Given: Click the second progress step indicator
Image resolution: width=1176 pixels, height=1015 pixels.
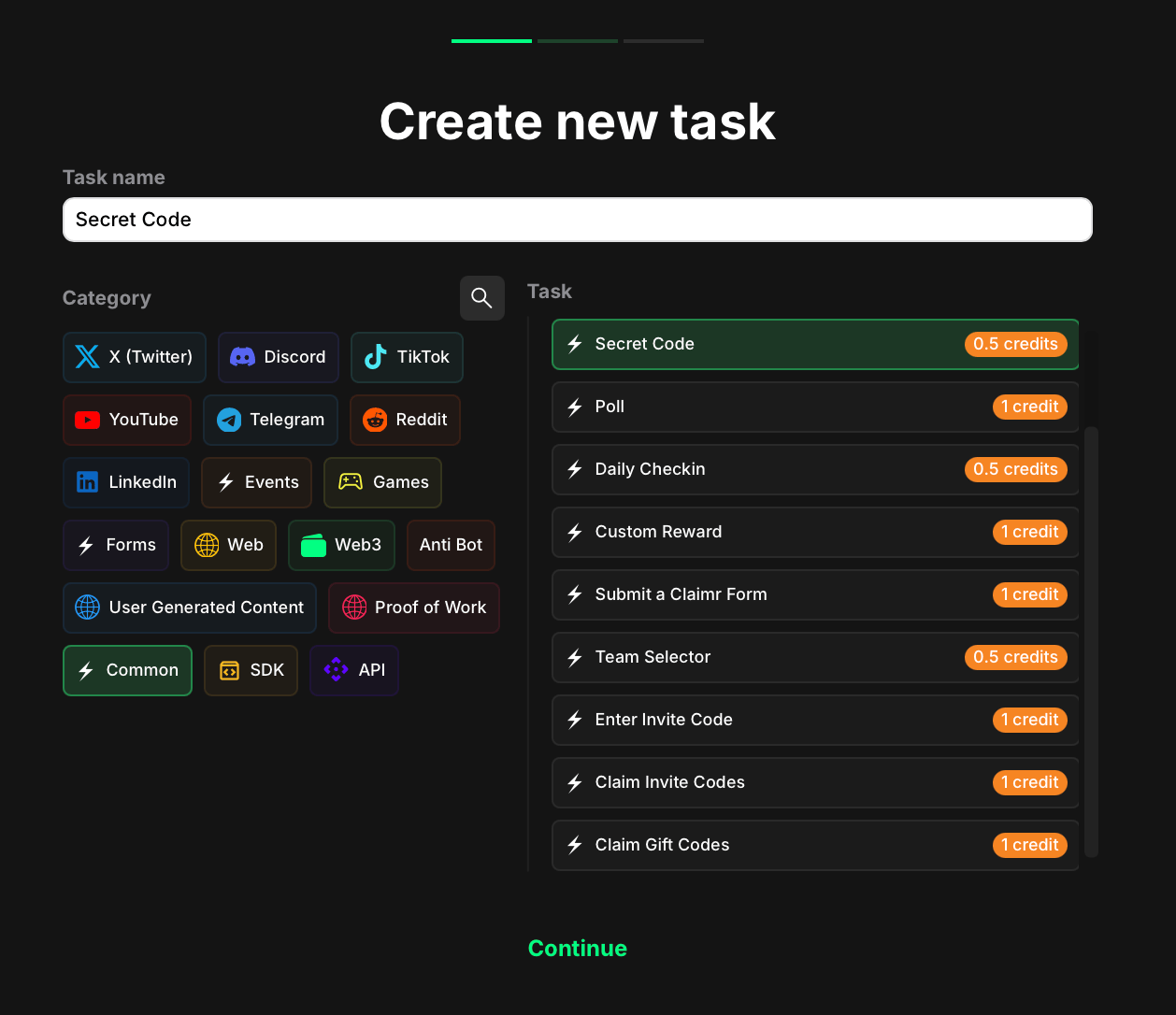Looking at the screenshot, I should pyautogui.click(x=578, y=41).
